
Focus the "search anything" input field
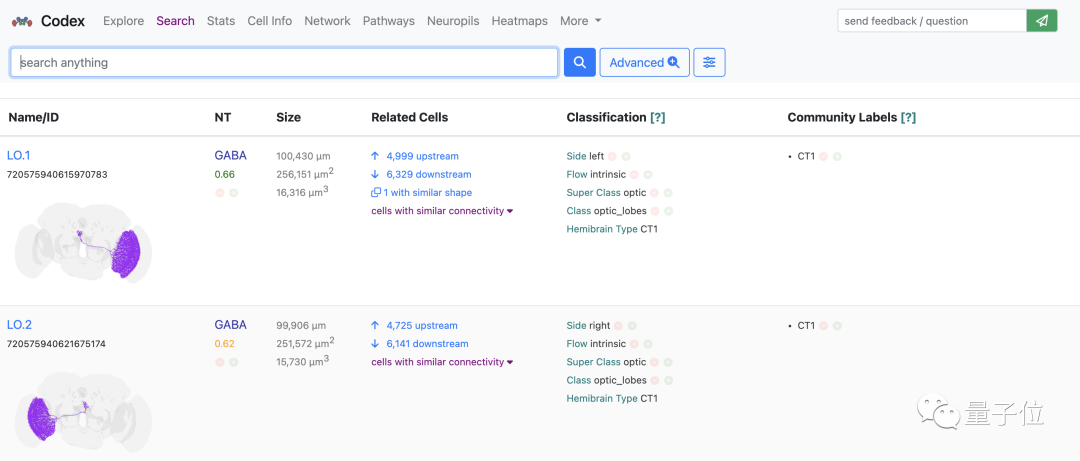point(285,62)
